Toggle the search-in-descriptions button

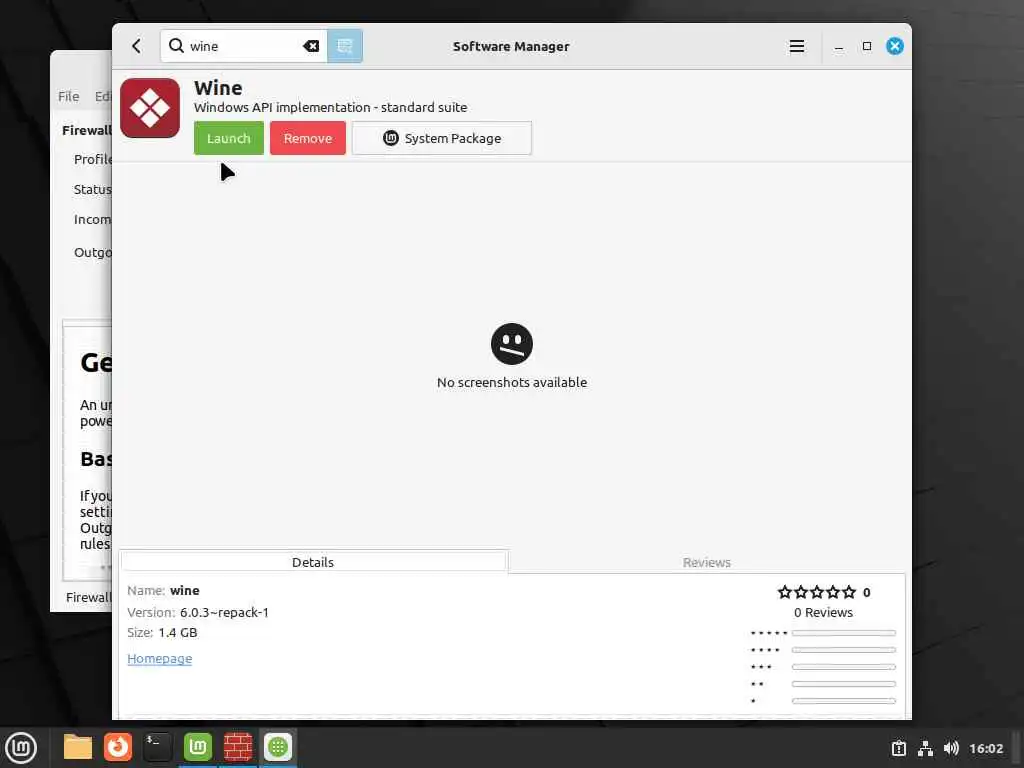345,46
